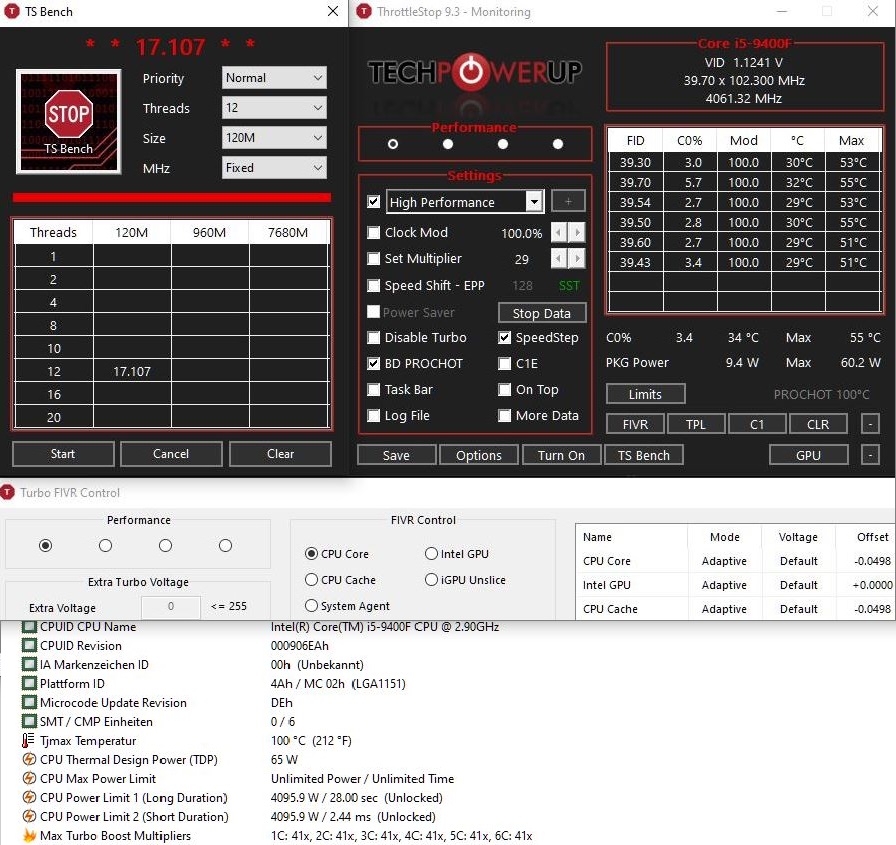The image size is (896, 845).
Task: Close the TS Bench window
Action: pos(333,11)
